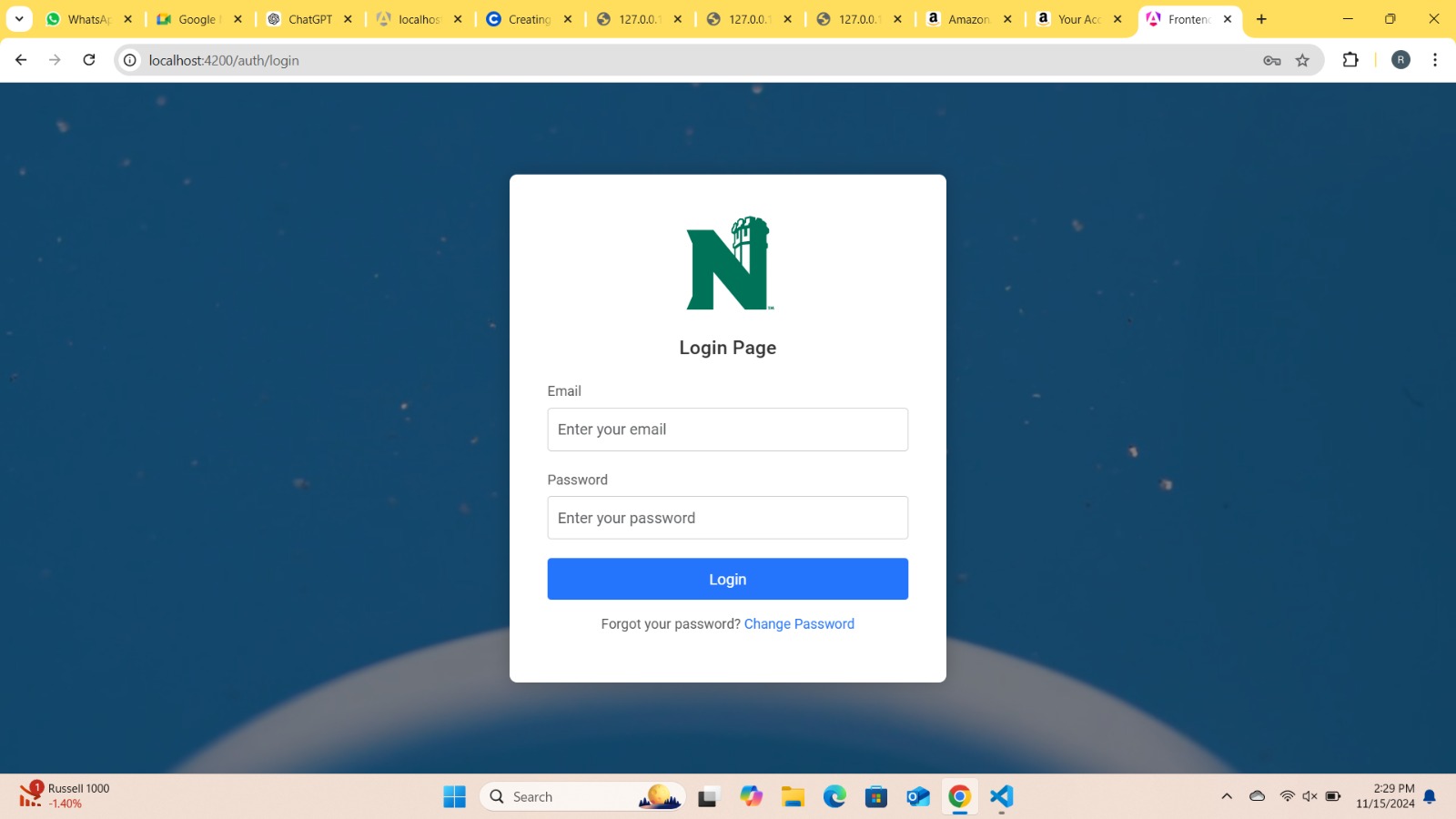This screenshot has height=819, width=1456.
Task: Open the password manager key icon
Action: click(x=1271, y=60)
